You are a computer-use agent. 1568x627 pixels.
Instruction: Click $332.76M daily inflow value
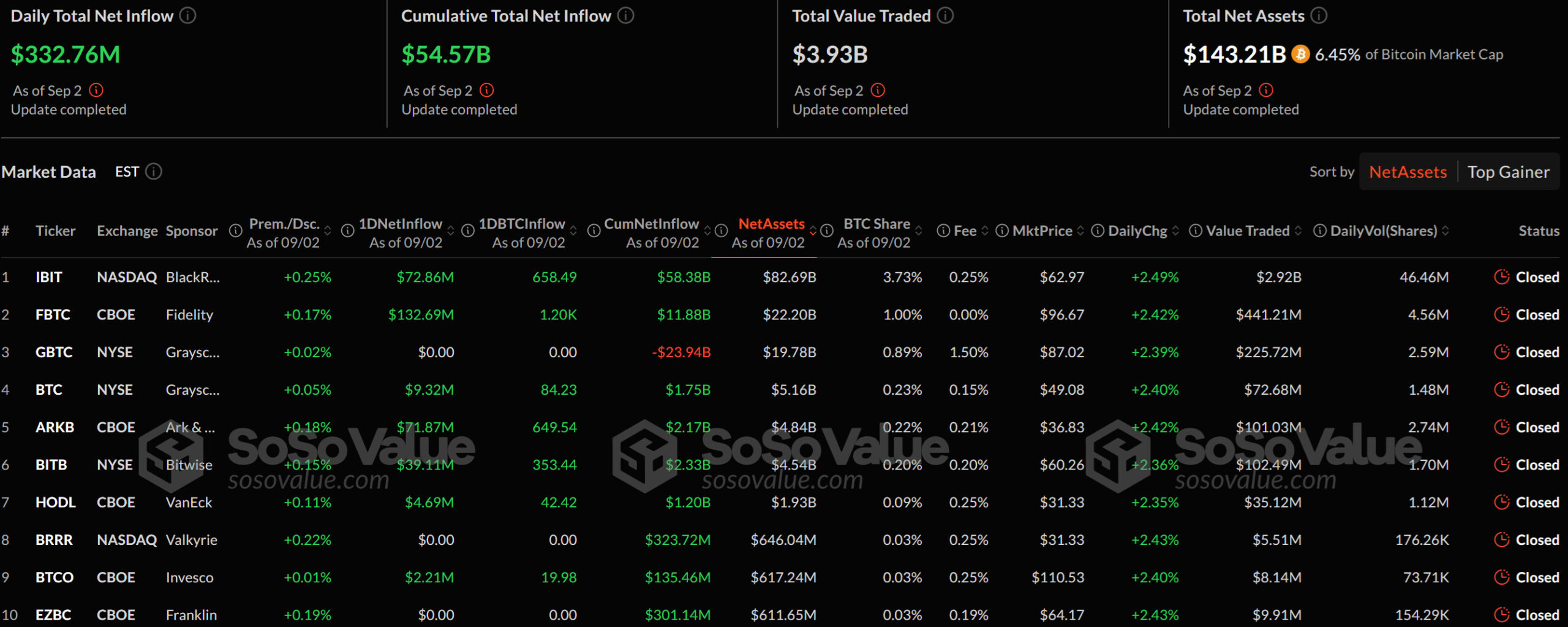point(66,55)
